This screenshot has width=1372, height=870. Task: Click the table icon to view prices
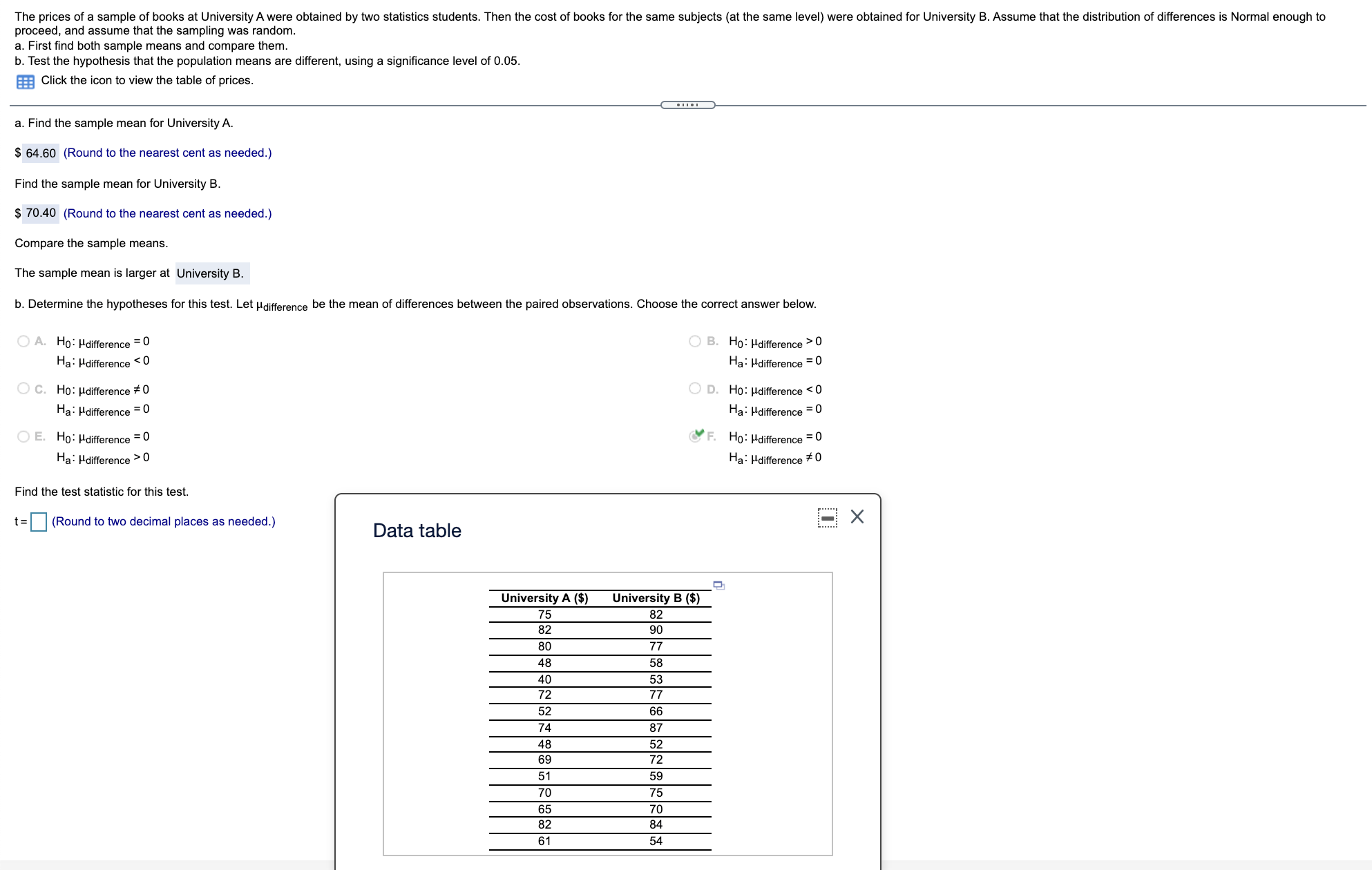(x=24, y=81)
